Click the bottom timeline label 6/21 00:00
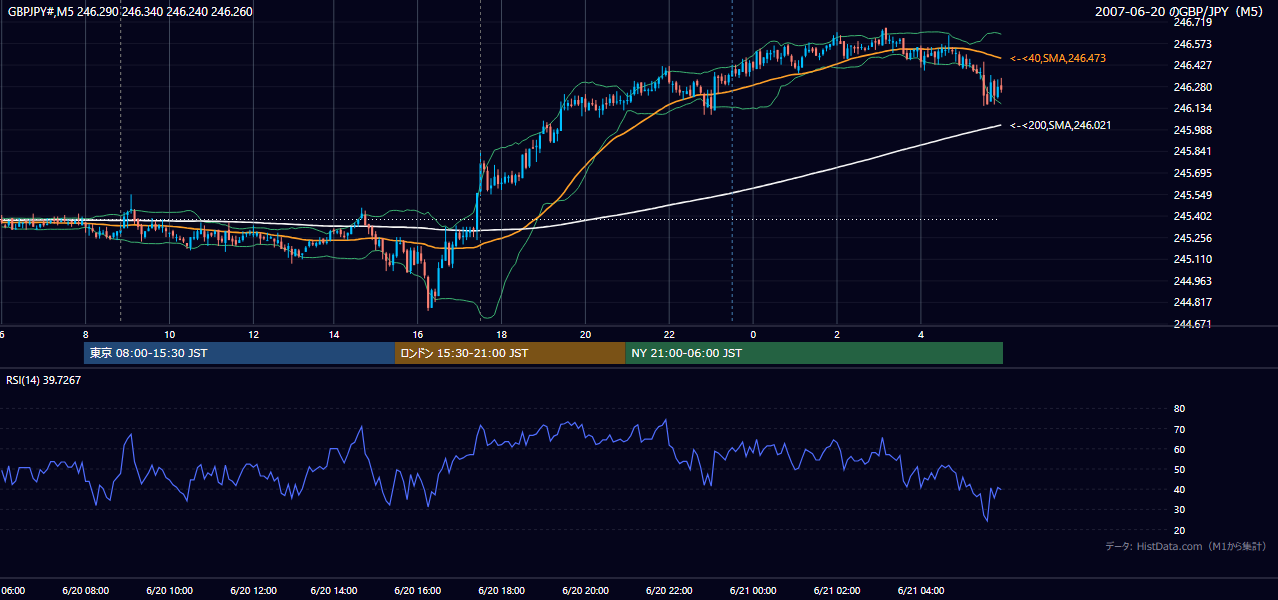 (753, 590)
